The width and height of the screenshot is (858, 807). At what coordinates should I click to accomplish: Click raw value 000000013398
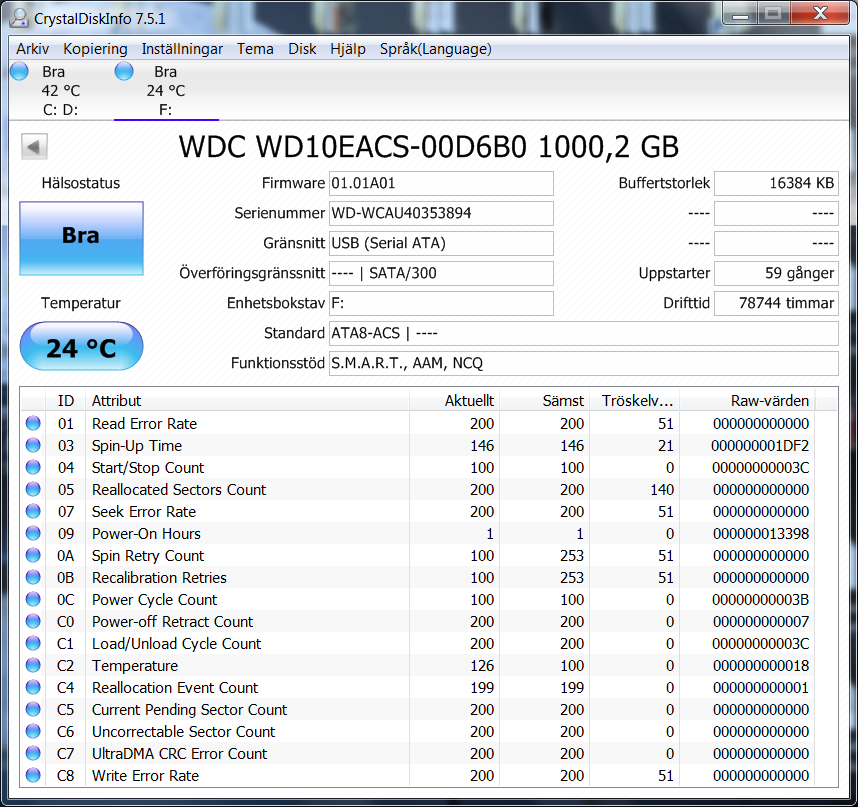click(x=761, y=533)
